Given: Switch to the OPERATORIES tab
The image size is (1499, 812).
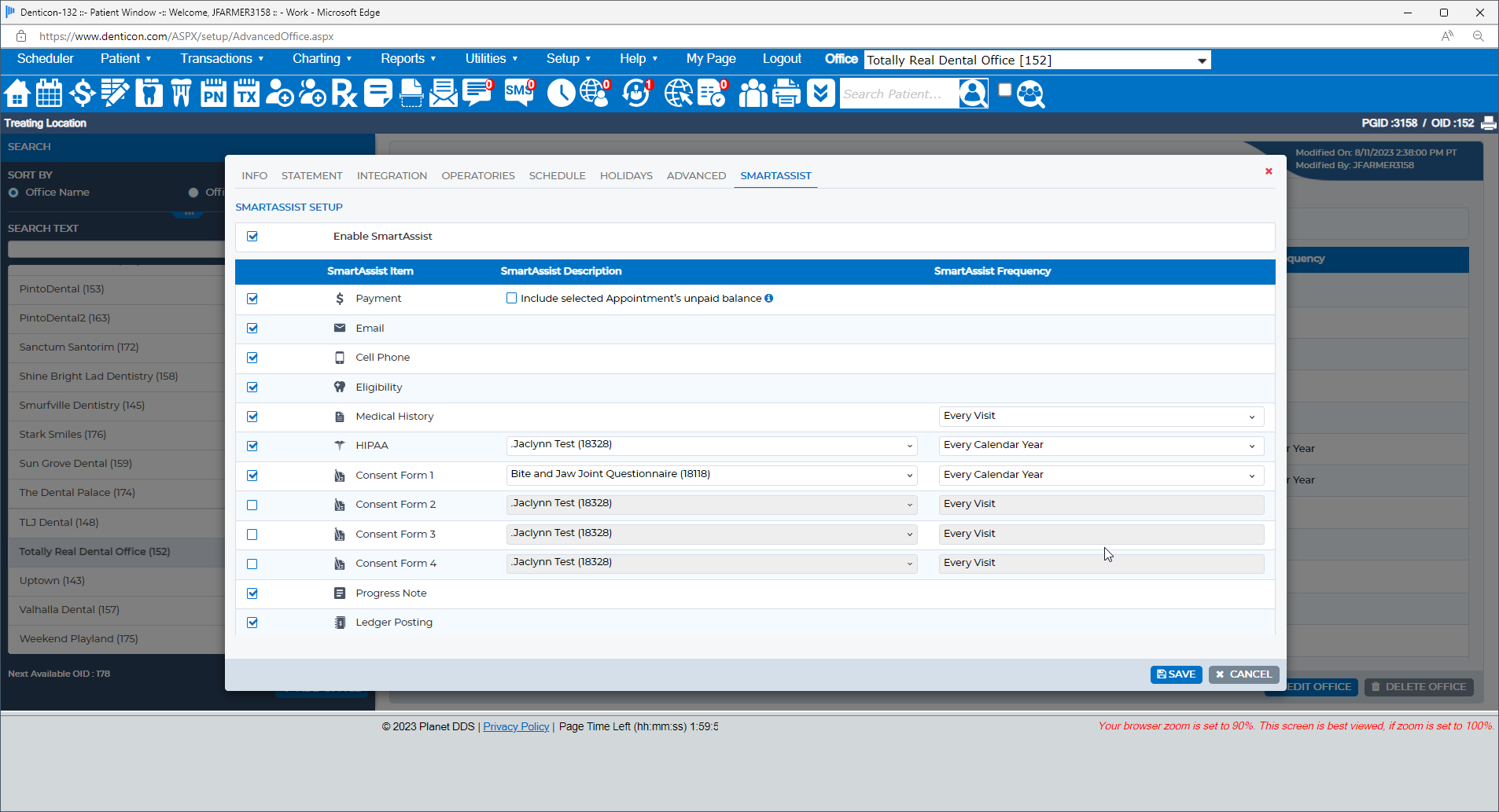Looking at the screenshot, I should click(x=478, y=175).
